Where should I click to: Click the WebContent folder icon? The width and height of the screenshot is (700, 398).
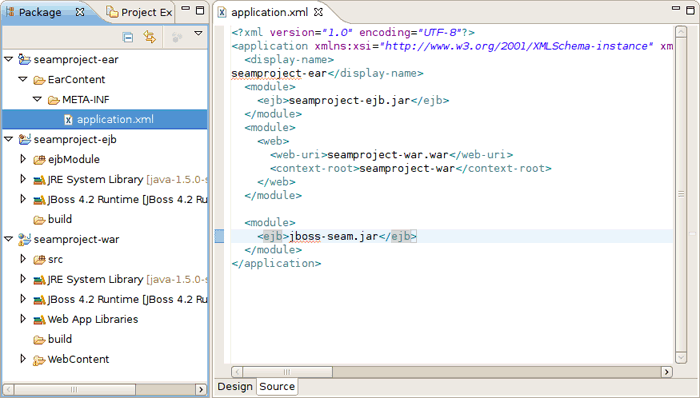pos(39,360)
